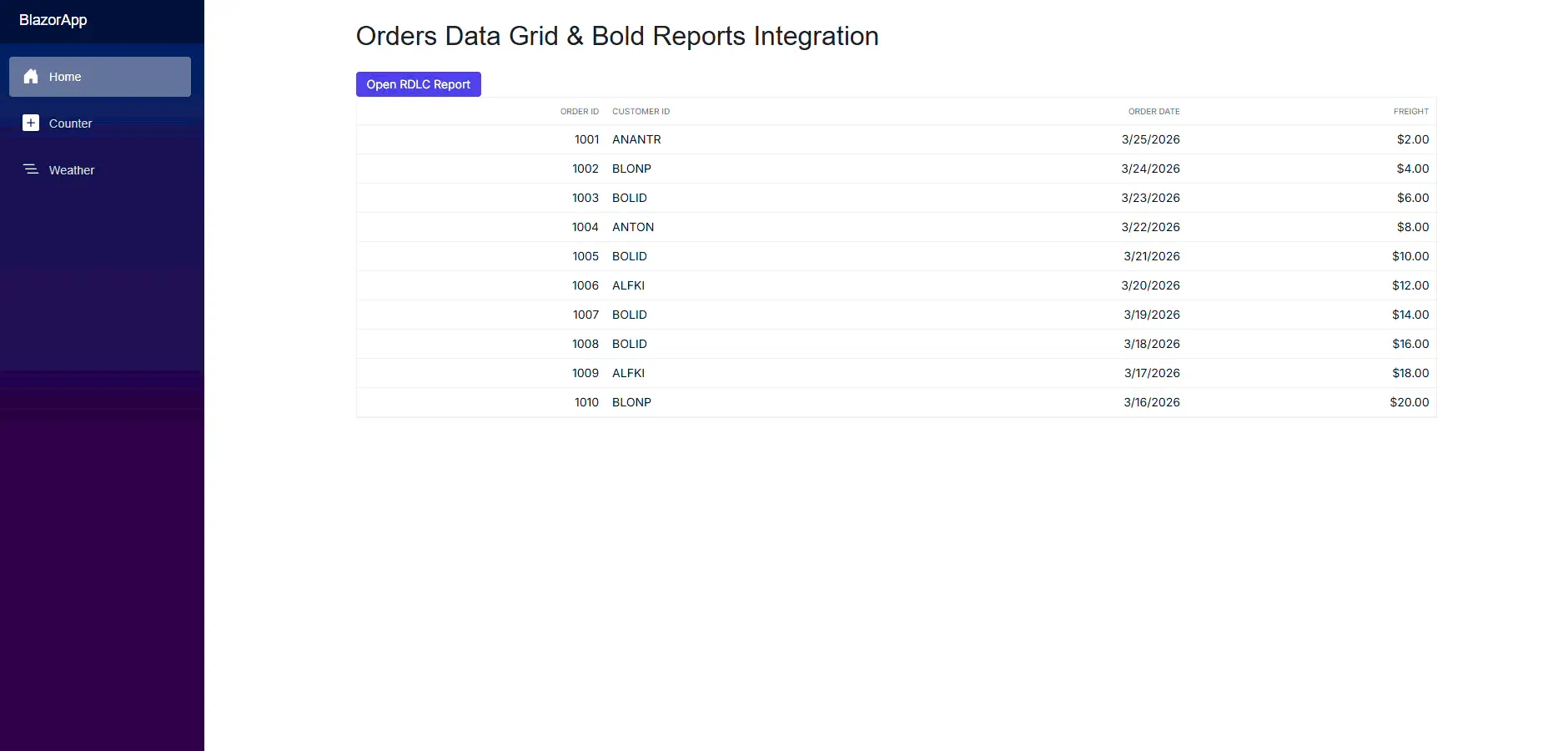1568x751 pixels.
Task: Select the Counter plus icon
Action: pos(31,123)
